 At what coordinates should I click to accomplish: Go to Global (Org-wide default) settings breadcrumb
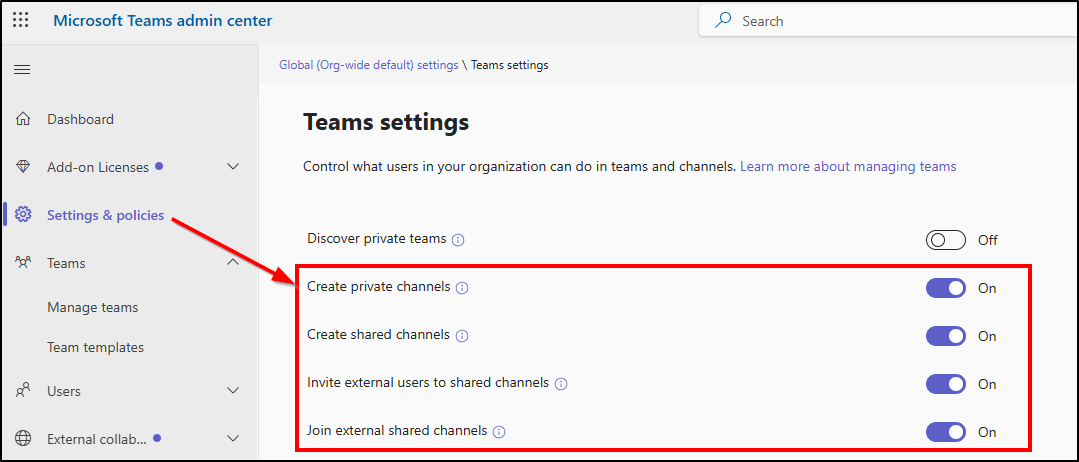pyautogui.click(x=368, y=65)
